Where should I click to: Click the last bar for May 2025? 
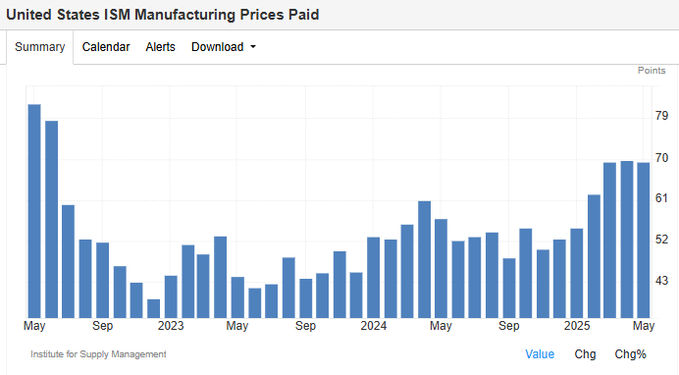click(x=643, y=240)
